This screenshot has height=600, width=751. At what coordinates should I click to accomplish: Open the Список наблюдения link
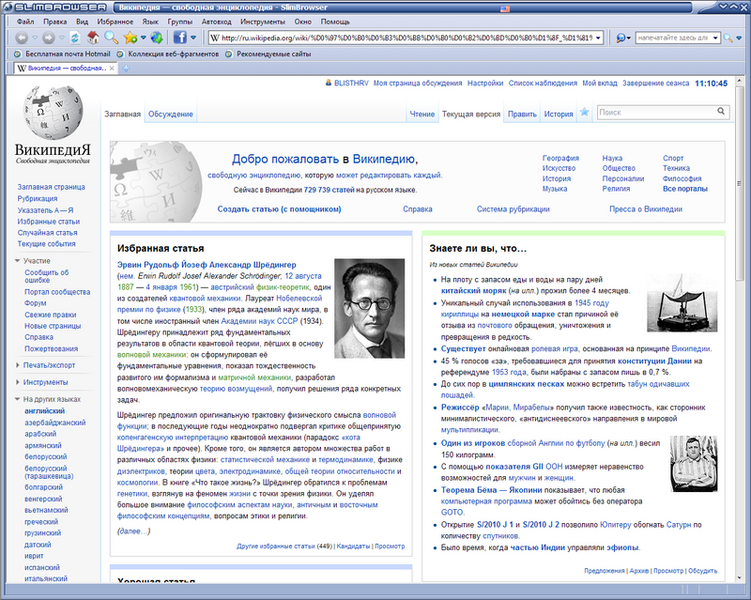click(543, 83)
